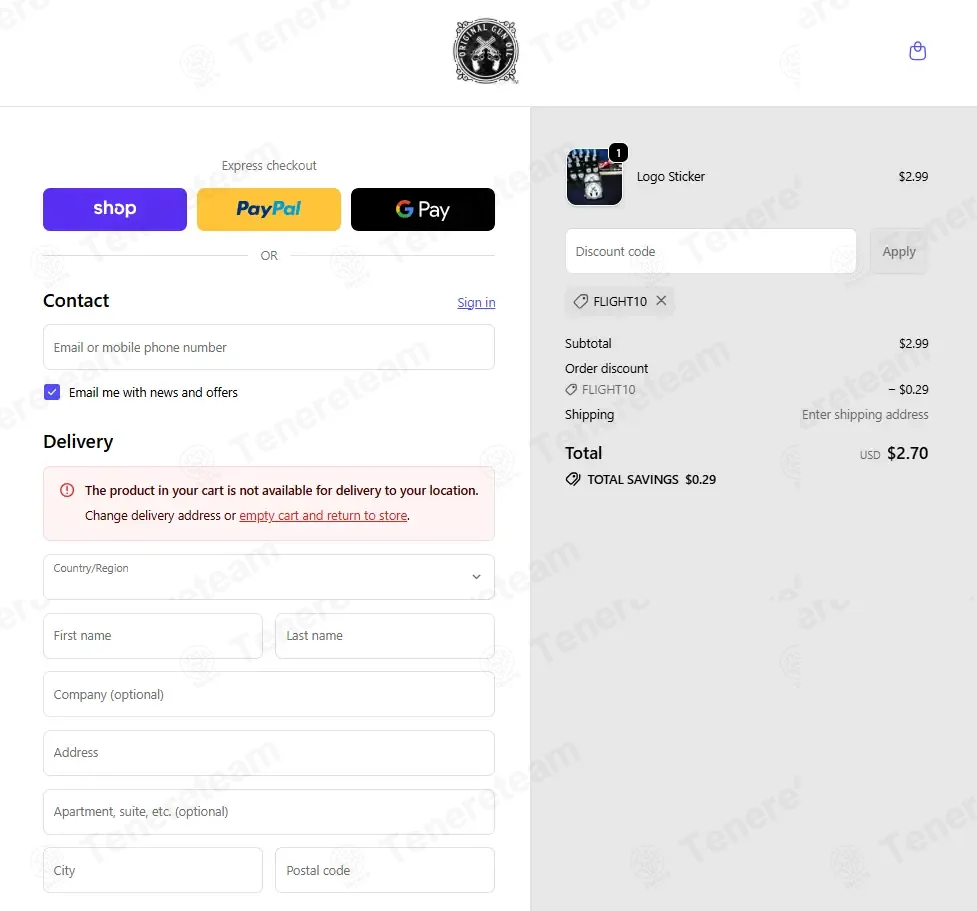The height and width of the screenshot is (911, 977).
Task: Check out with PayPal button
Action: click(x=269, y=209)
